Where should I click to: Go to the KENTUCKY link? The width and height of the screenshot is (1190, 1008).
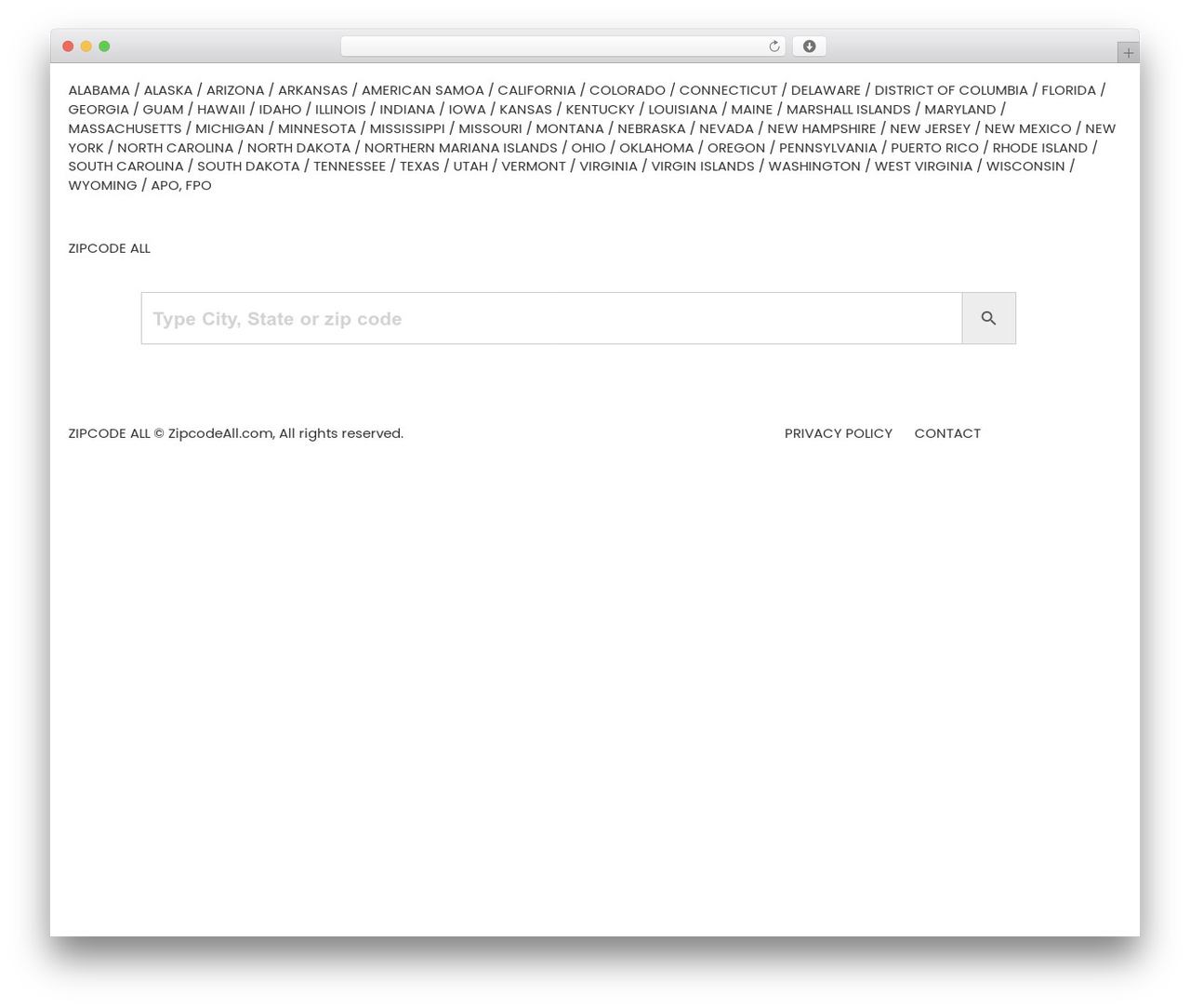click(x=600, y=110)
